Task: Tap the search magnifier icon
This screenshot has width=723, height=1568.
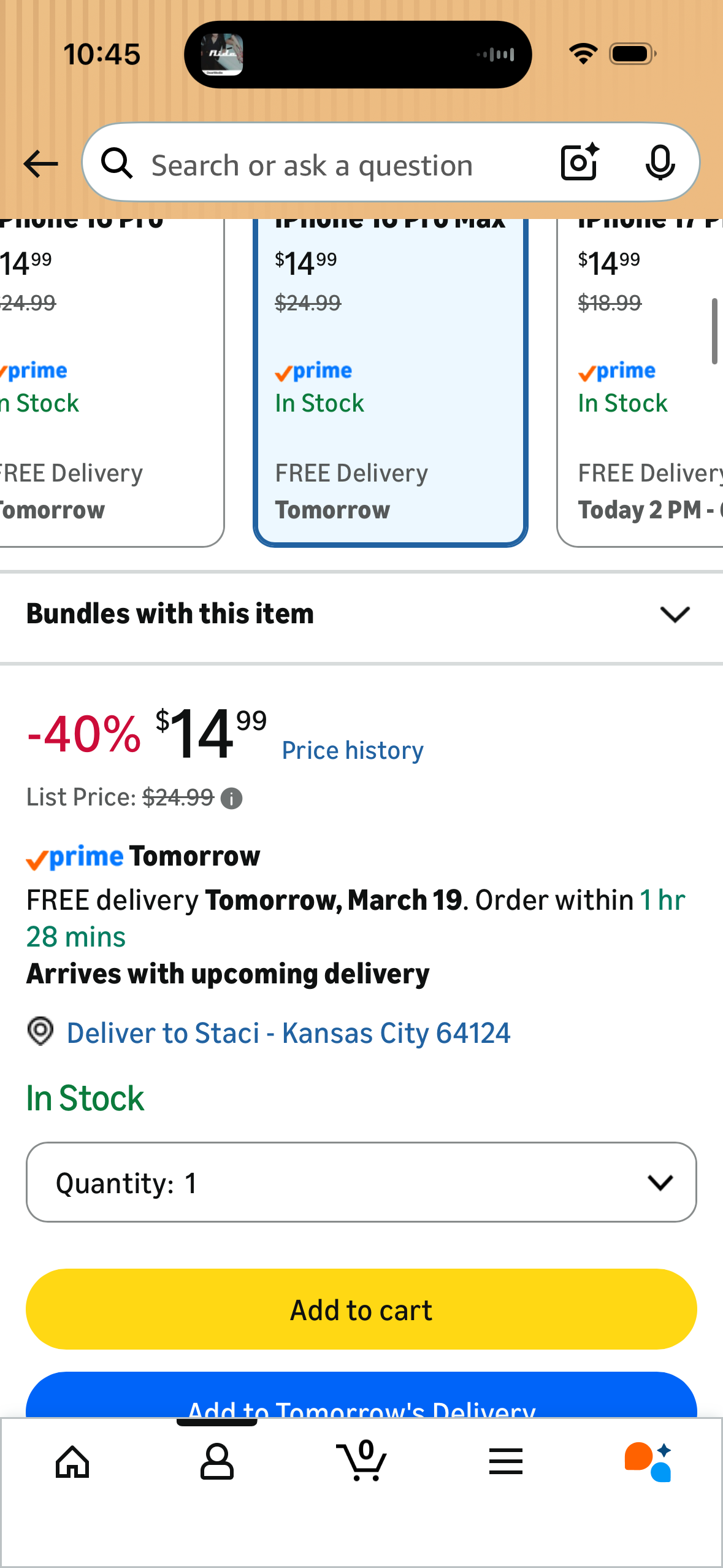Action: coord(117,164)
